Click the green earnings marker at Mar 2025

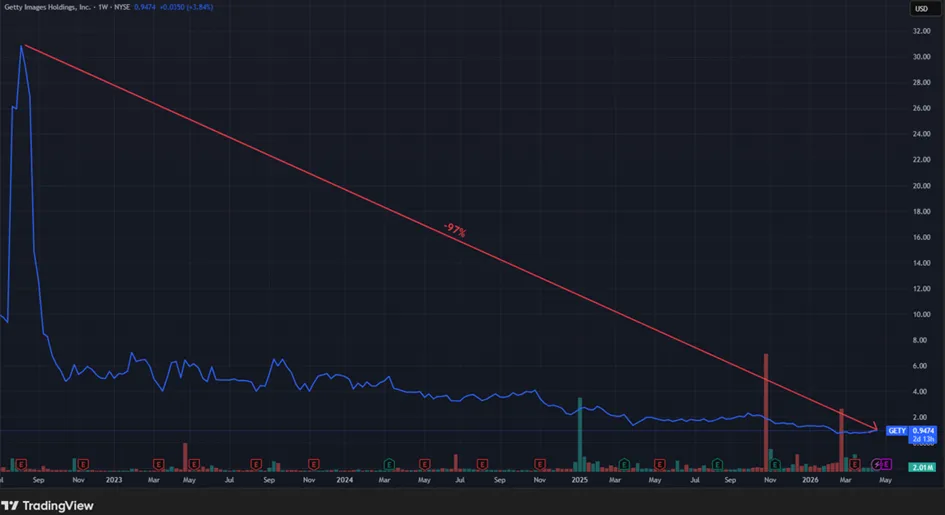(624, 464)
